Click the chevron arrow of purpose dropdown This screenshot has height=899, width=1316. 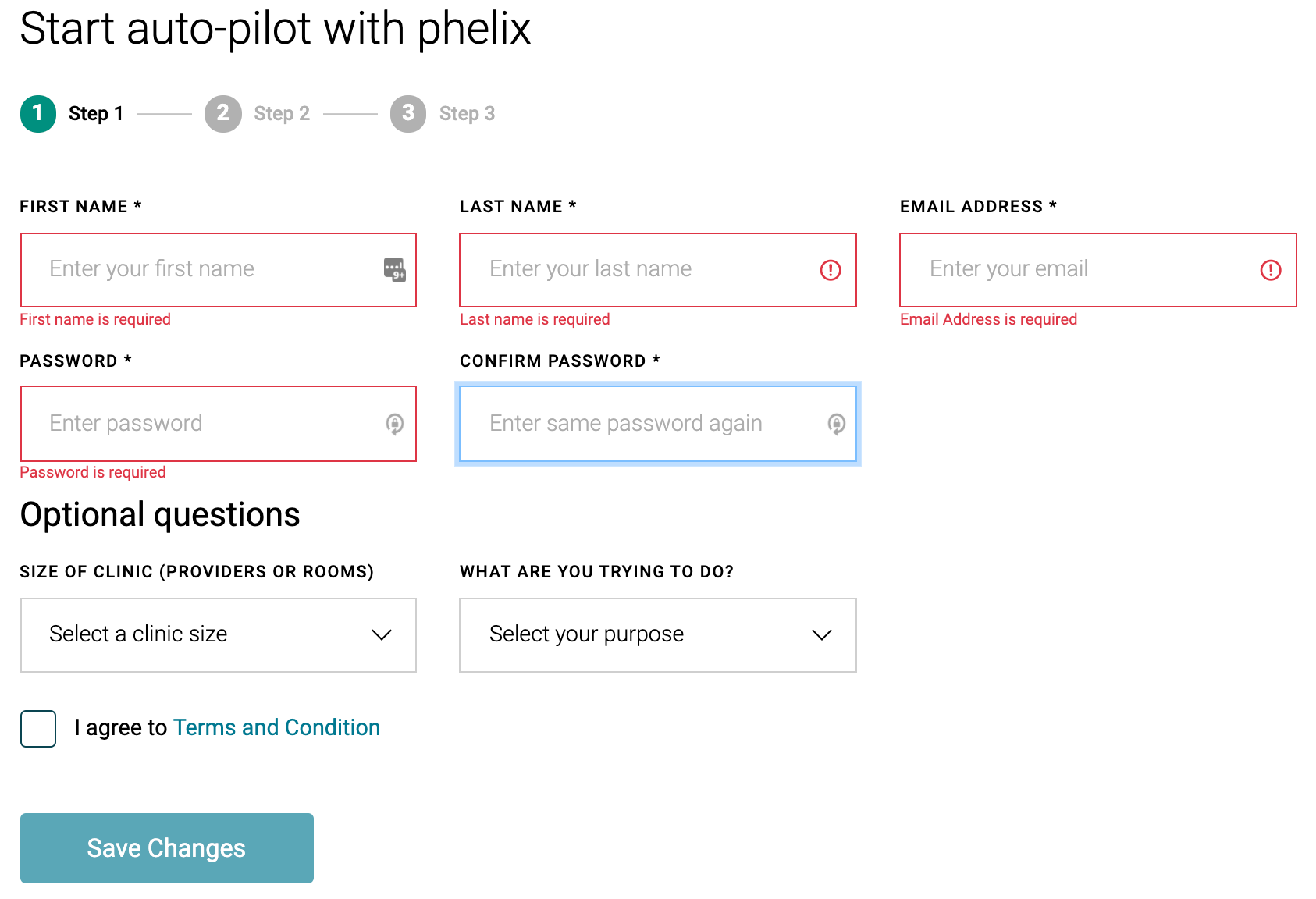(x=822, y=635)
